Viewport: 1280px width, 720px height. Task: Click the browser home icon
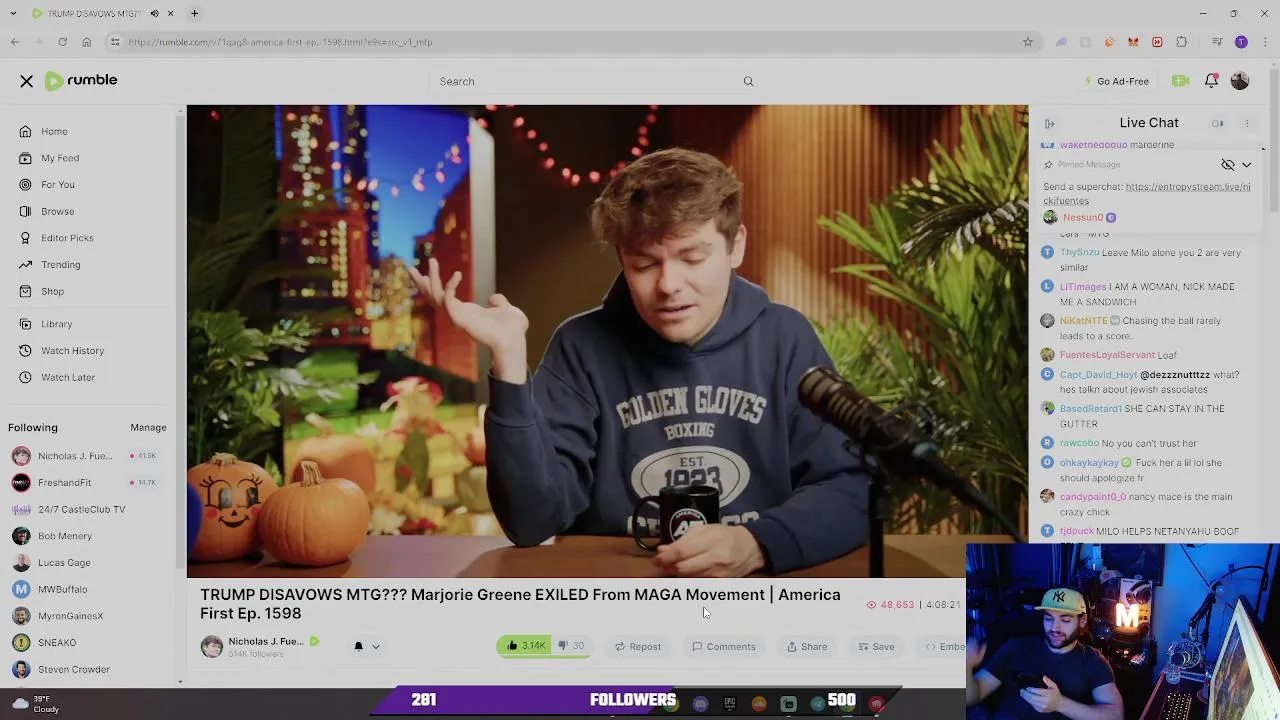click(x=86, y=42)
